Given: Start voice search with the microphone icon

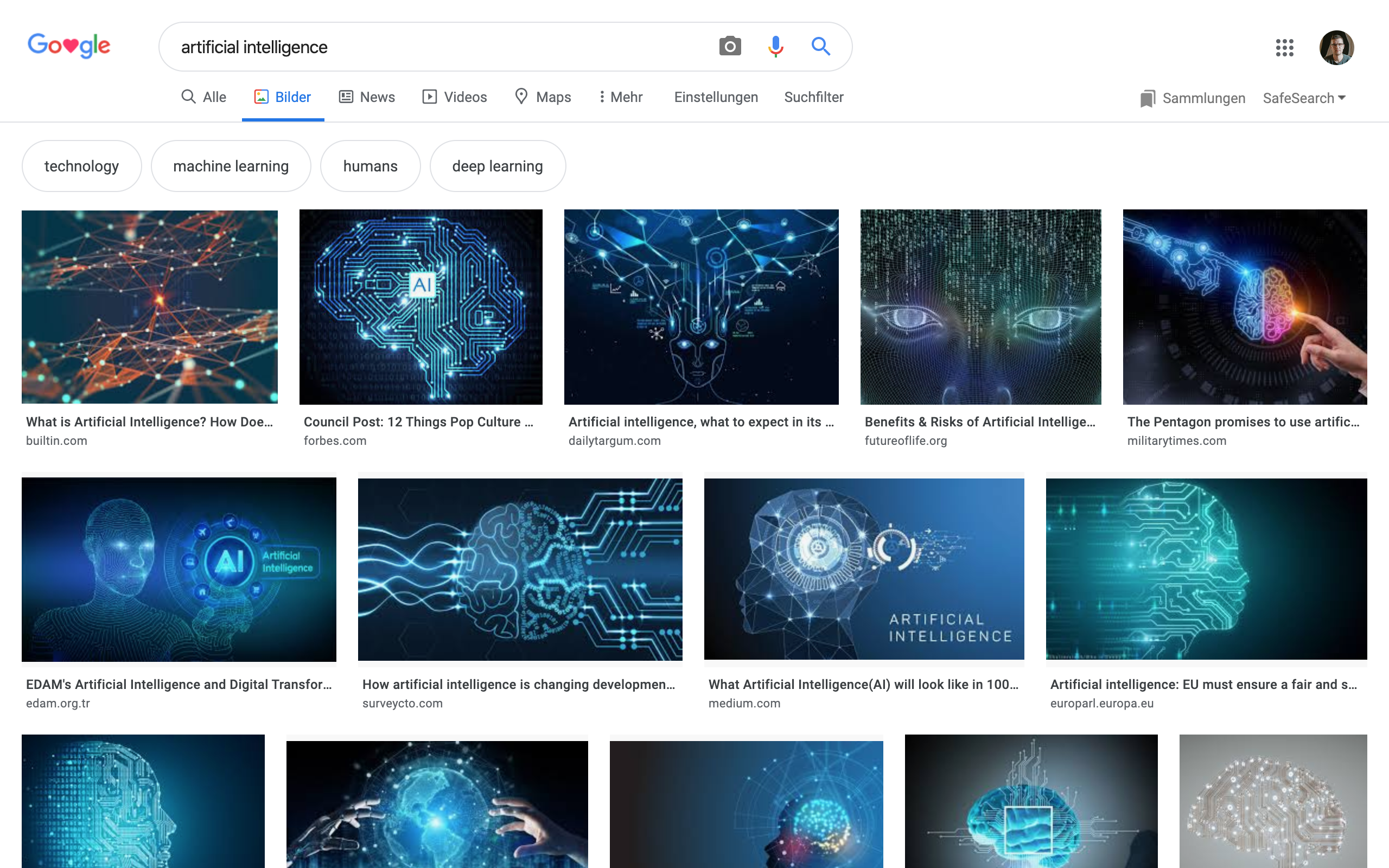Looking at the screenshot, I should click(x=775, y=47).
